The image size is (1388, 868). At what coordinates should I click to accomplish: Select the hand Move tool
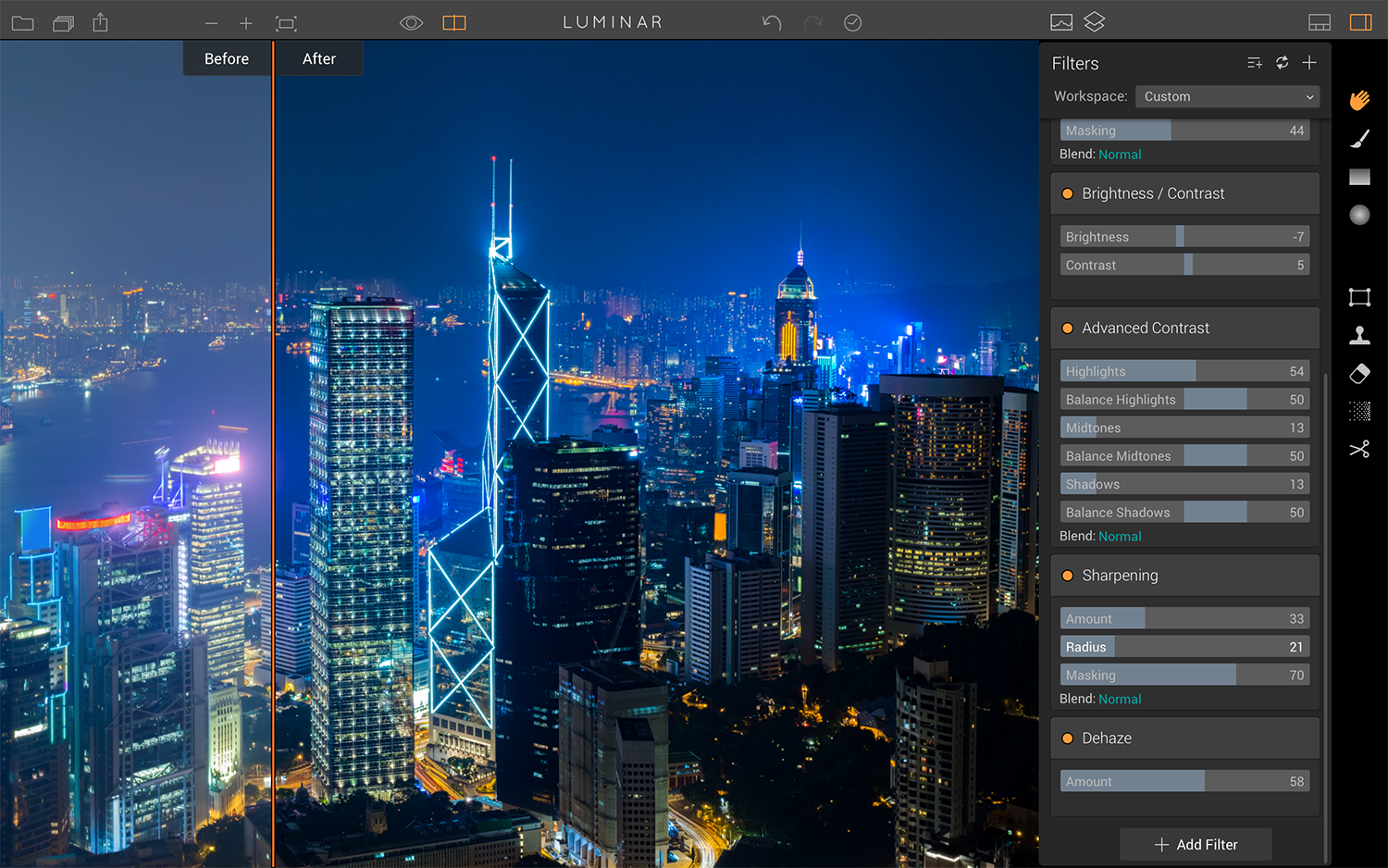1358,100
